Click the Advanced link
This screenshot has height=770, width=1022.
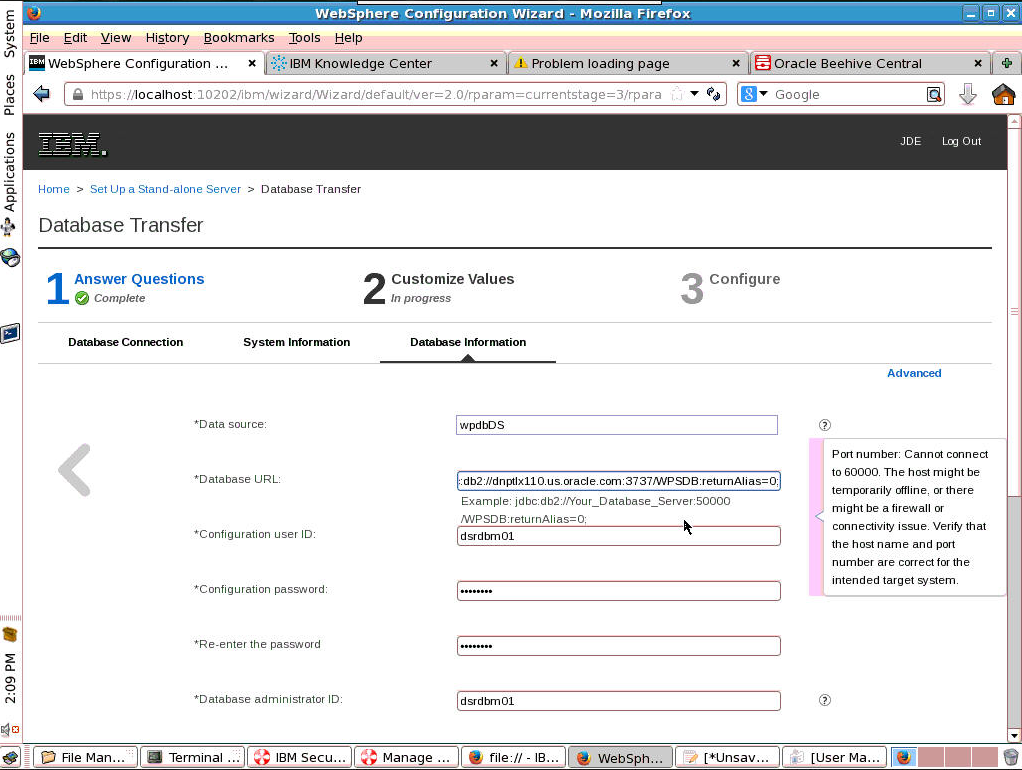click(x=914, y=373)
